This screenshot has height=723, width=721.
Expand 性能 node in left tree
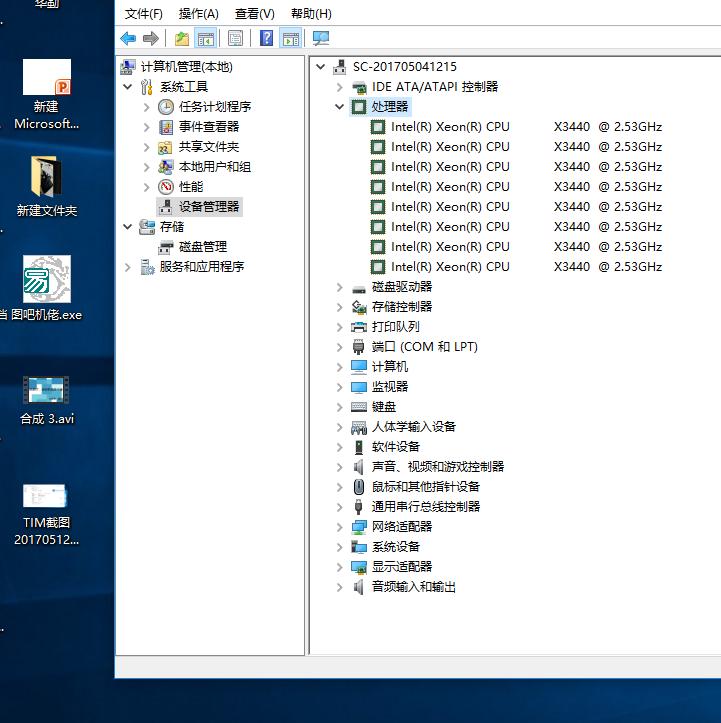[147, 187]
